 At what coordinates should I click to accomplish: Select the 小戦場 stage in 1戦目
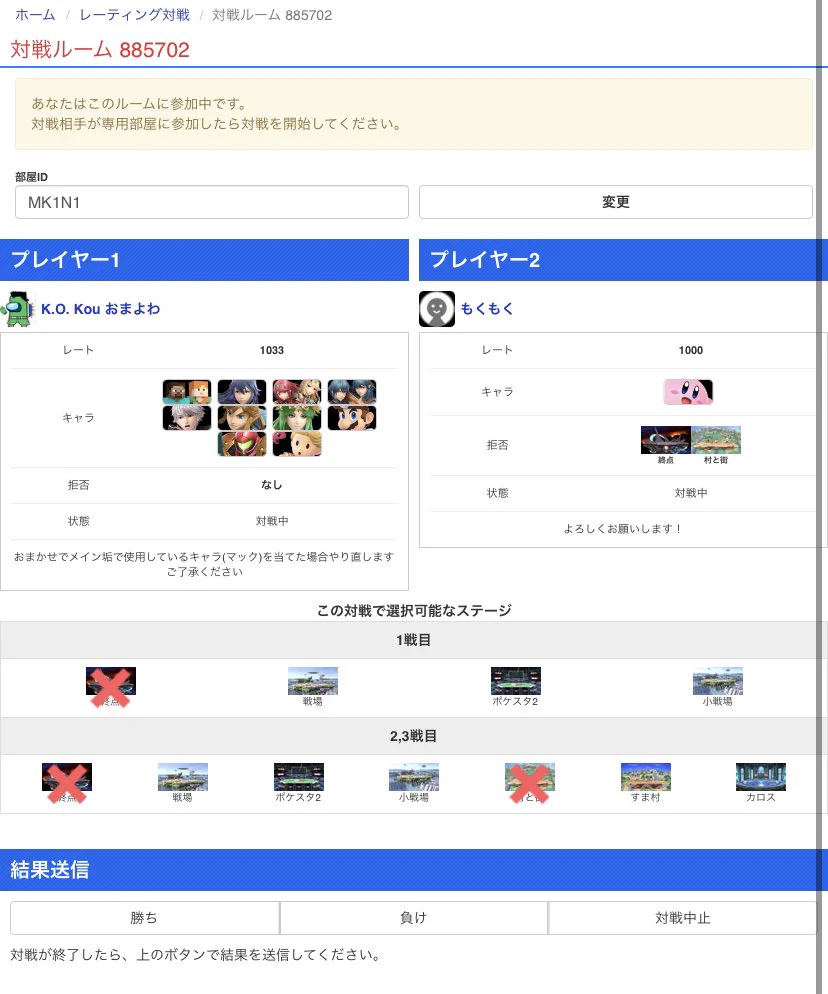pyautogui.click(x=718, y=687)
